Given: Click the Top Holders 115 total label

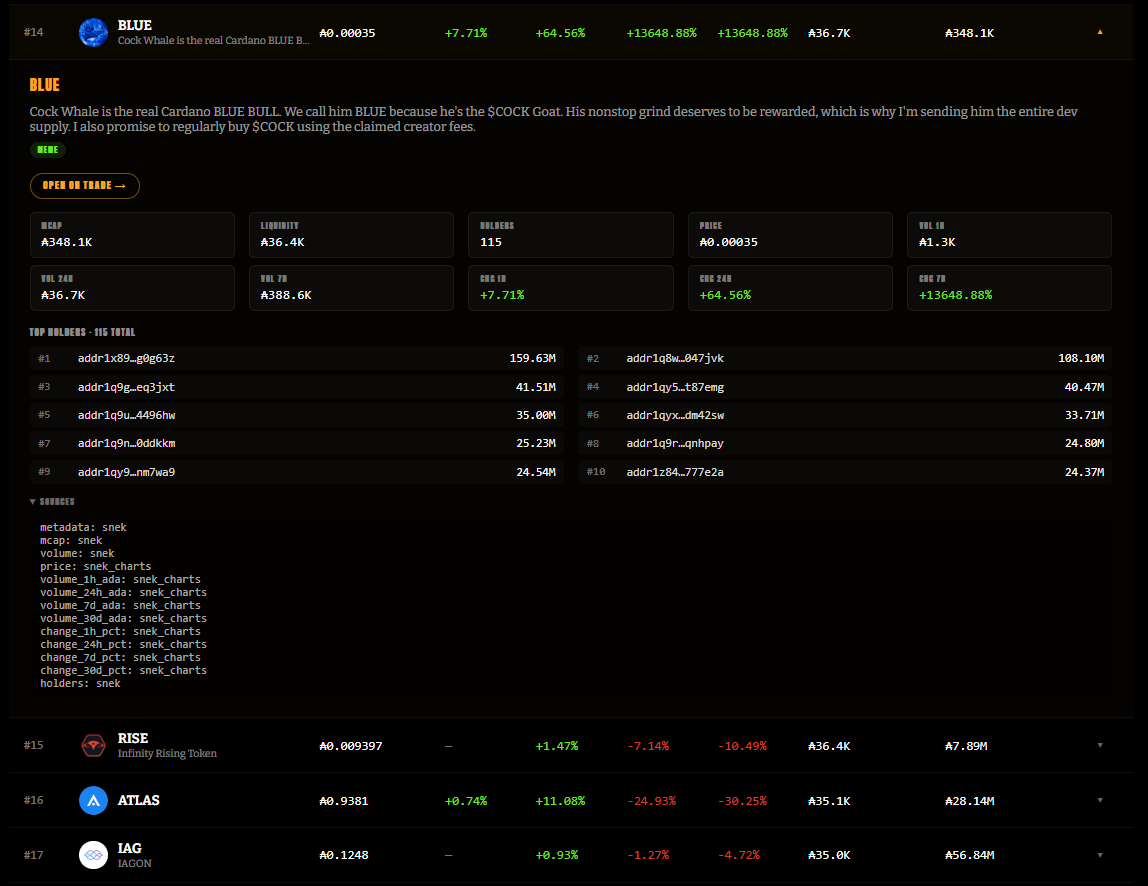Looking at the screenshot, I should click(x=82, y=332).
